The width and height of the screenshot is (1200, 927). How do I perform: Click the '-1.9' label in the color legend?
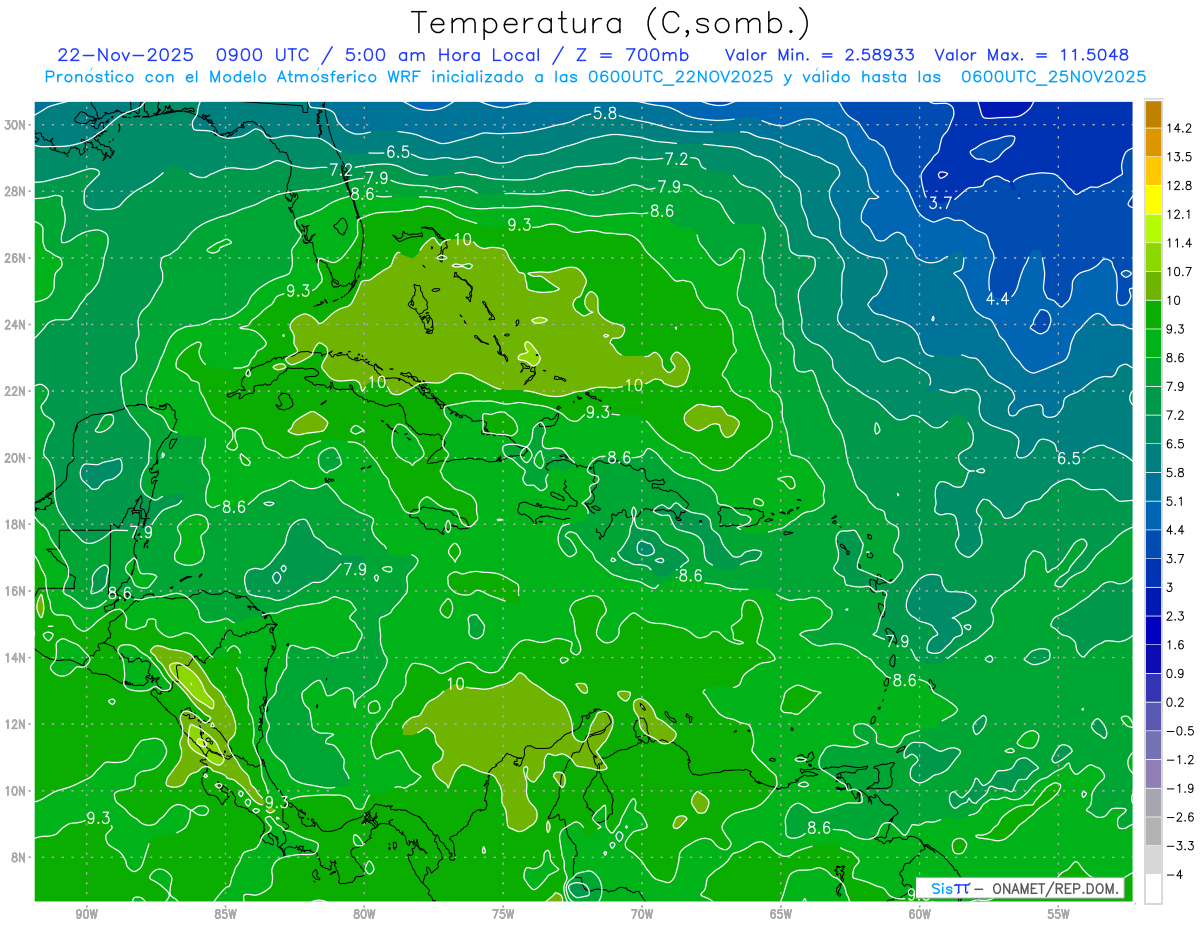coord(1178,788)
